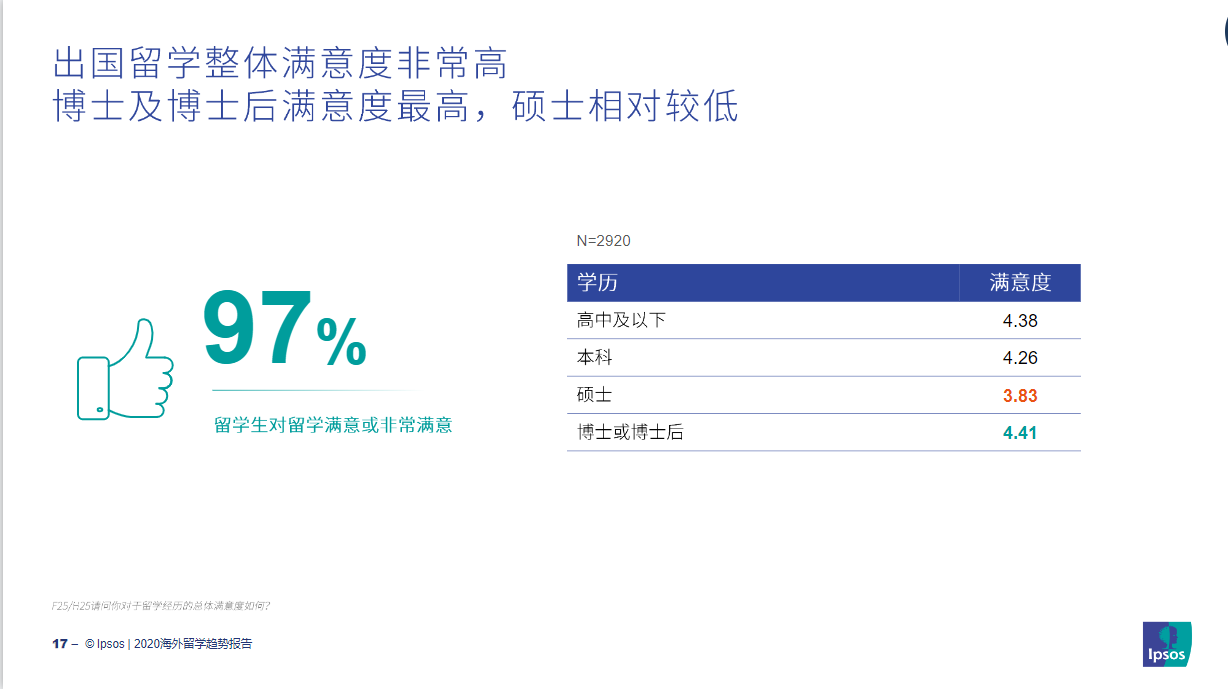Click the N=2920 sample size label

click(603, 241)
